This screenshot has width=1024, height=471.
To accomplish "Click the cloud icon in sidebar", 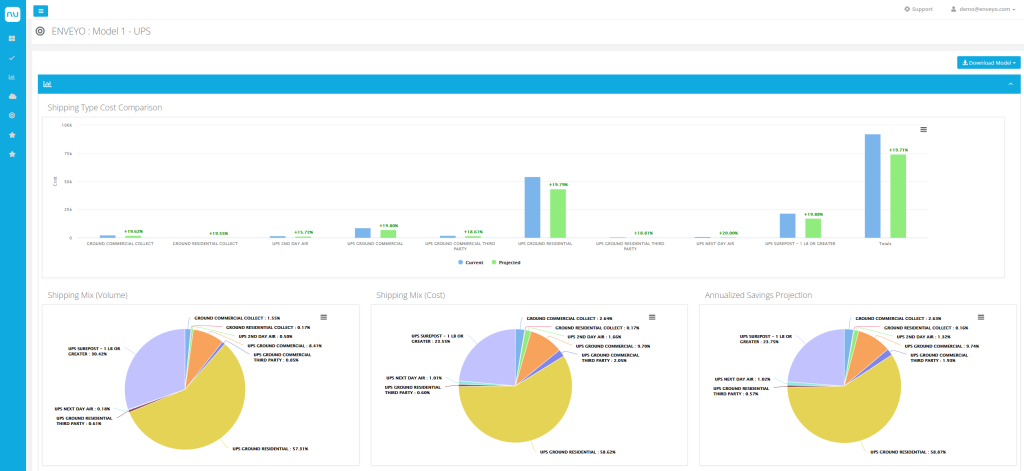I will (x=12, y=96).
